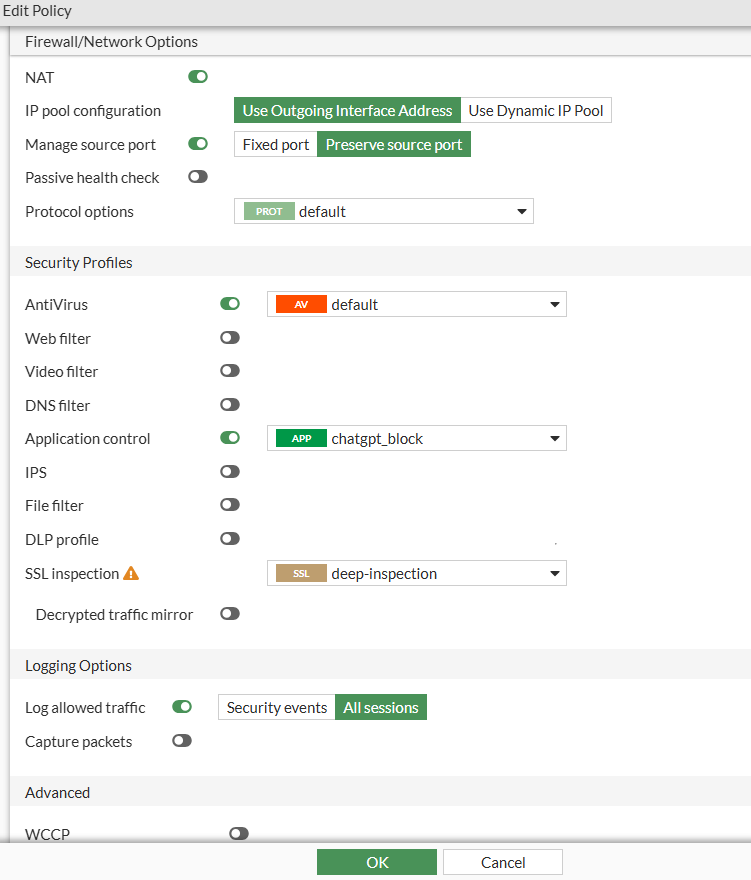
Task: Click the PROT protocol options badge
Action: (269, 212)
